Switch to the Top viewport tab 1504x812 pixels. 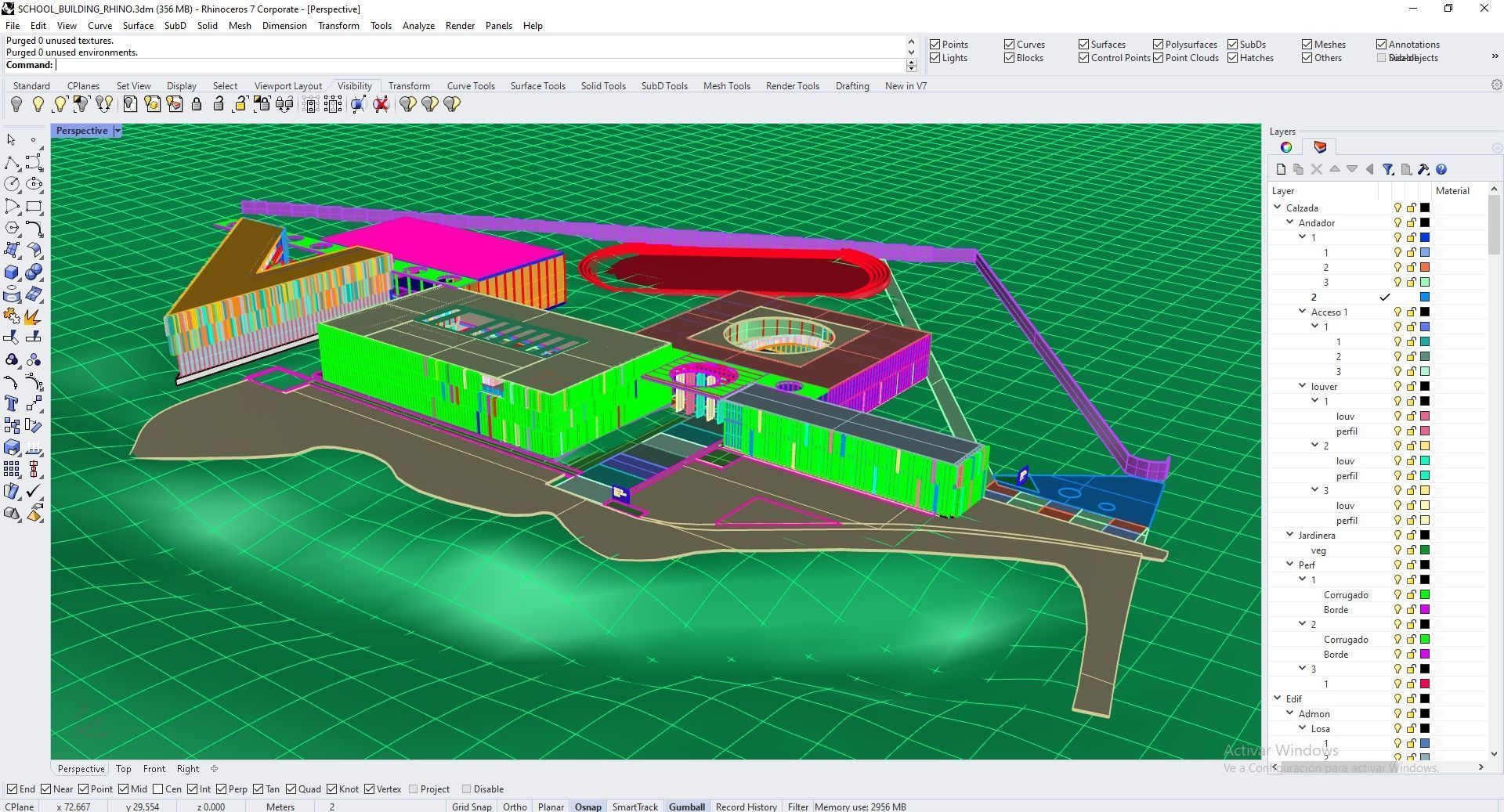coord(124,769)
